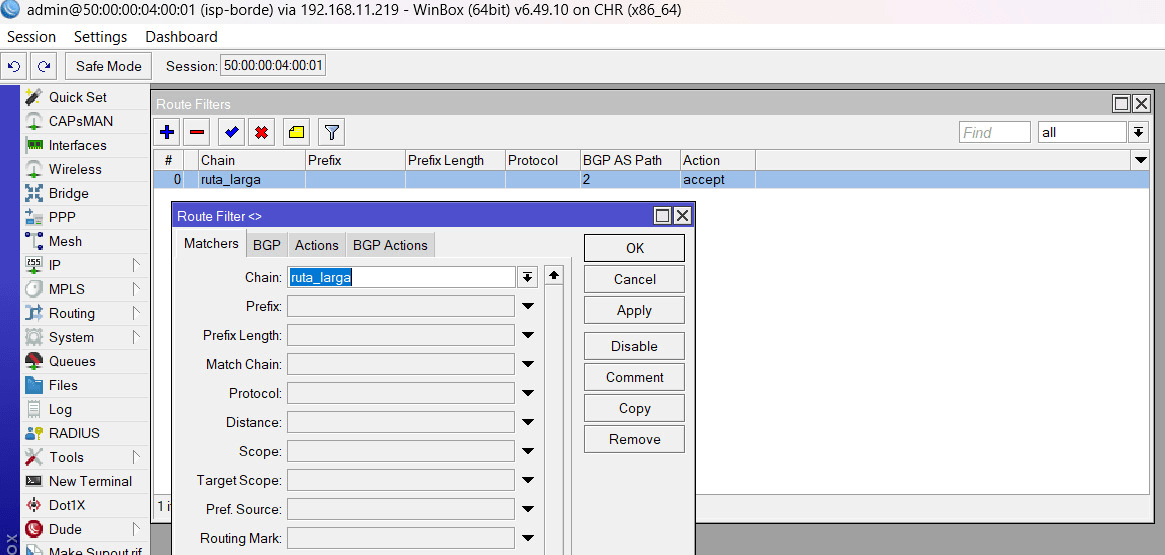The image size is (1165, 555).
Task: Expand the Tools submenu
Action: (136, 457)
